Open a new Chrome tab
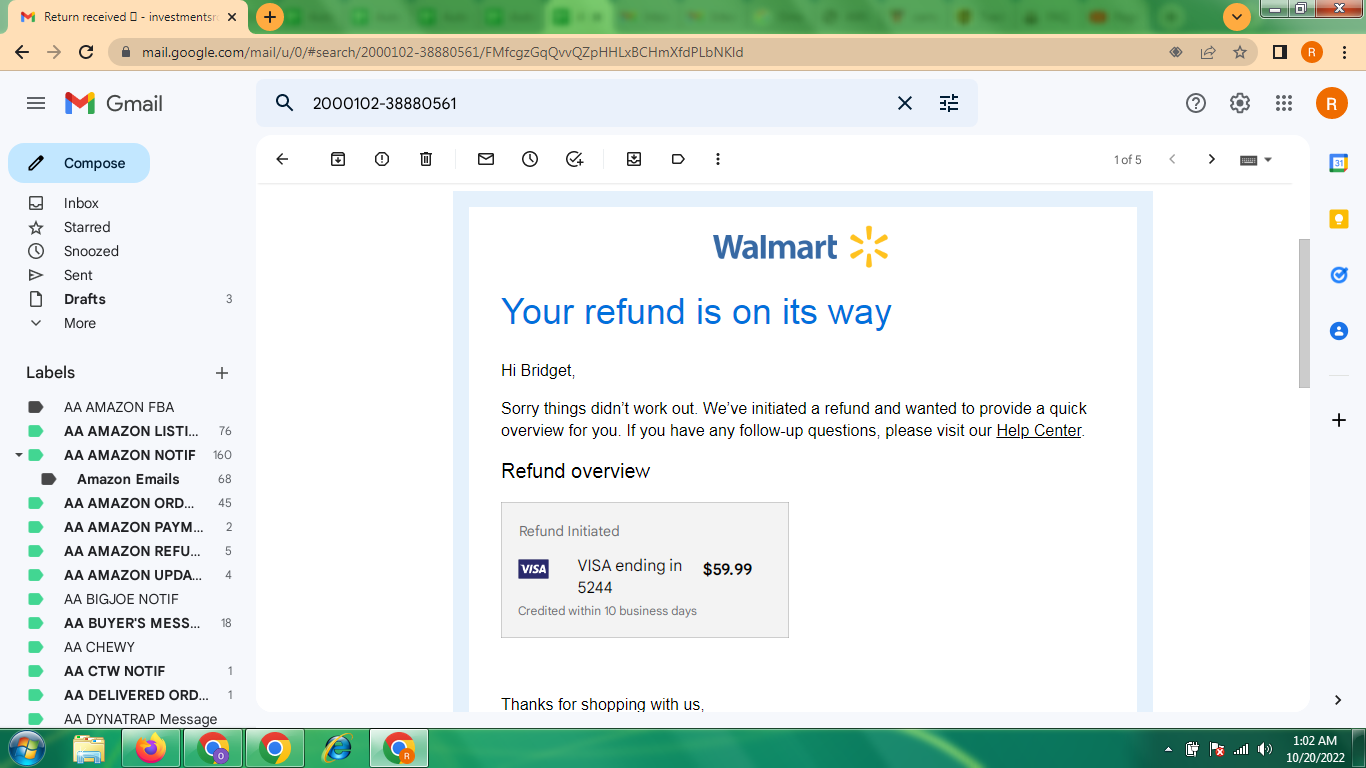 [x=270, y=17]
